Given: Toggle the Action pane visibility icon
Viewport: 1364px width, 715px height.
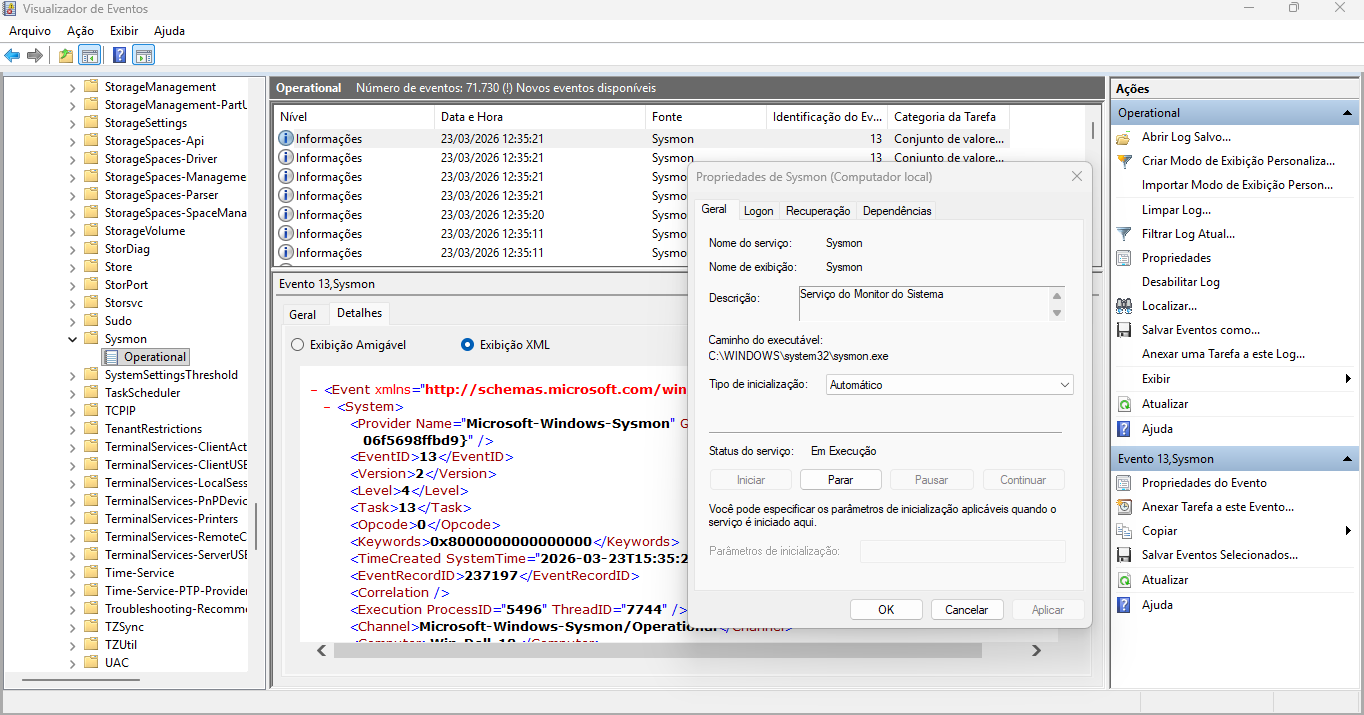Looking at the screenshot, I should pos(143,55).
